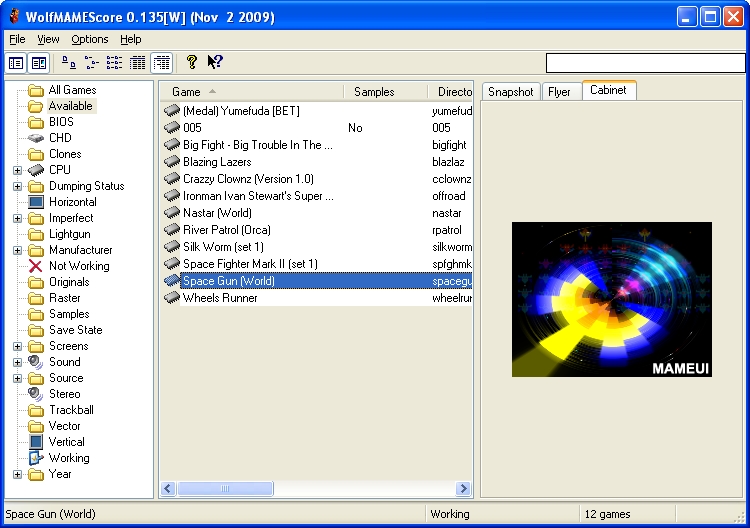750x528 pixels.
Task: Open About via yellow question mark icon
Action: (x=192, y=63)
